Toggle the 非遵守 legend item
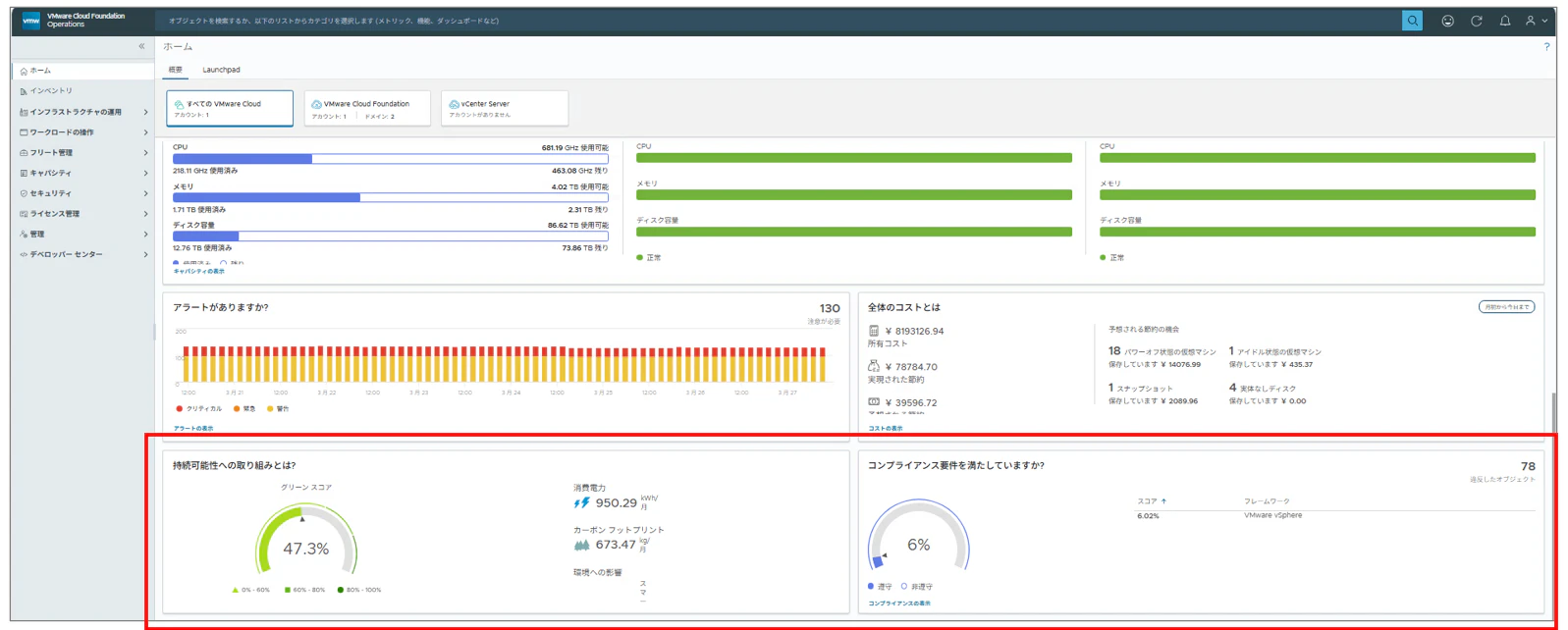This screenshot has width=1568, height=630. pos(917,586)
